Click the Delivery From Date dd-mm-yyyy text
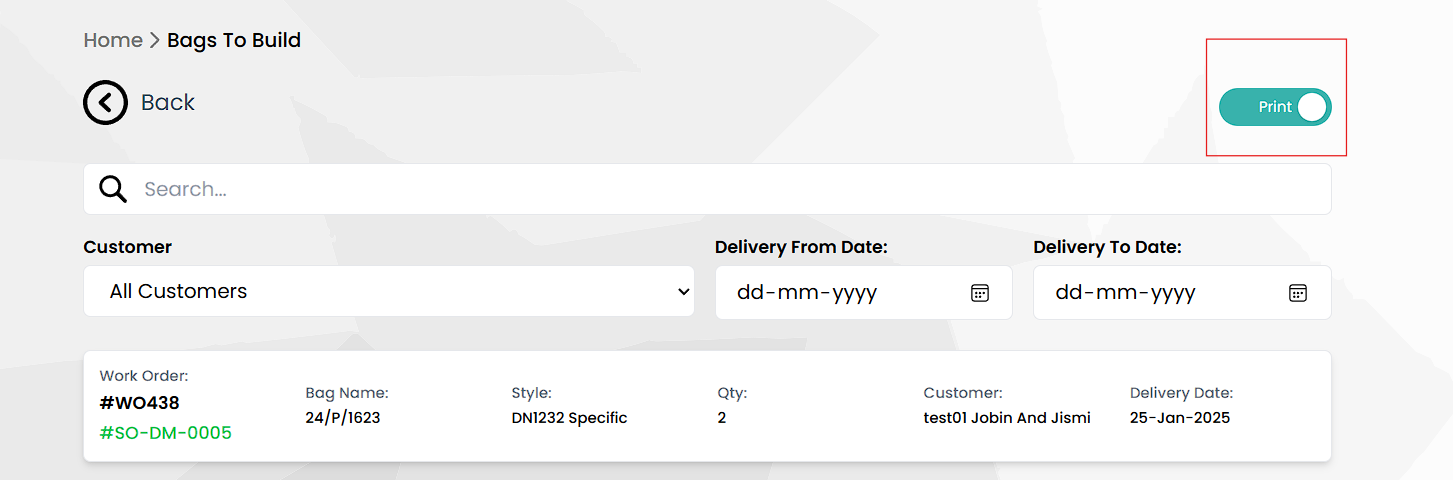This screenshot has height=480, width=1453. pos(807,293)
